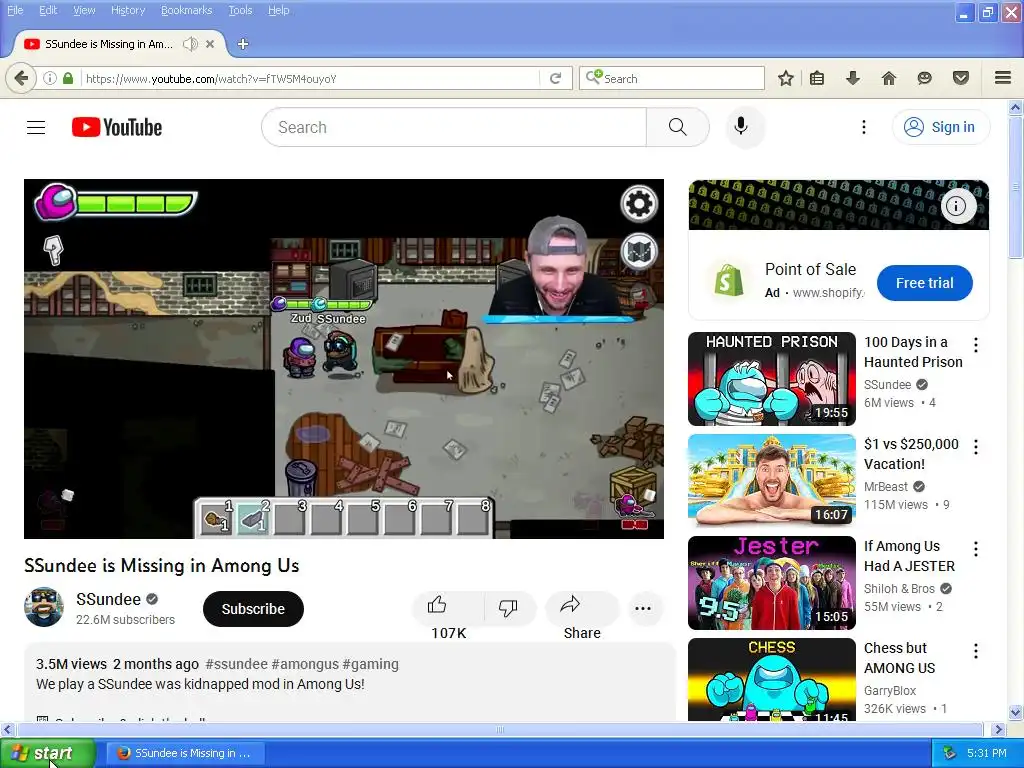Click the vertical scrollbar up arrow
The image size is (1024, 768).
(x=1016, y=107)
